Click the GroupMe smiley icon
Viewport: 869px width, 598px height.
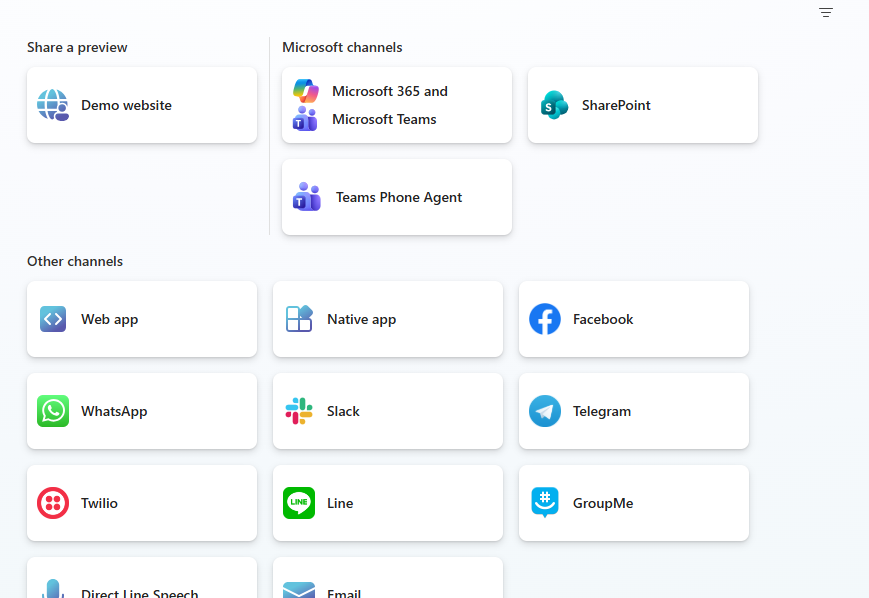(545, 502)
